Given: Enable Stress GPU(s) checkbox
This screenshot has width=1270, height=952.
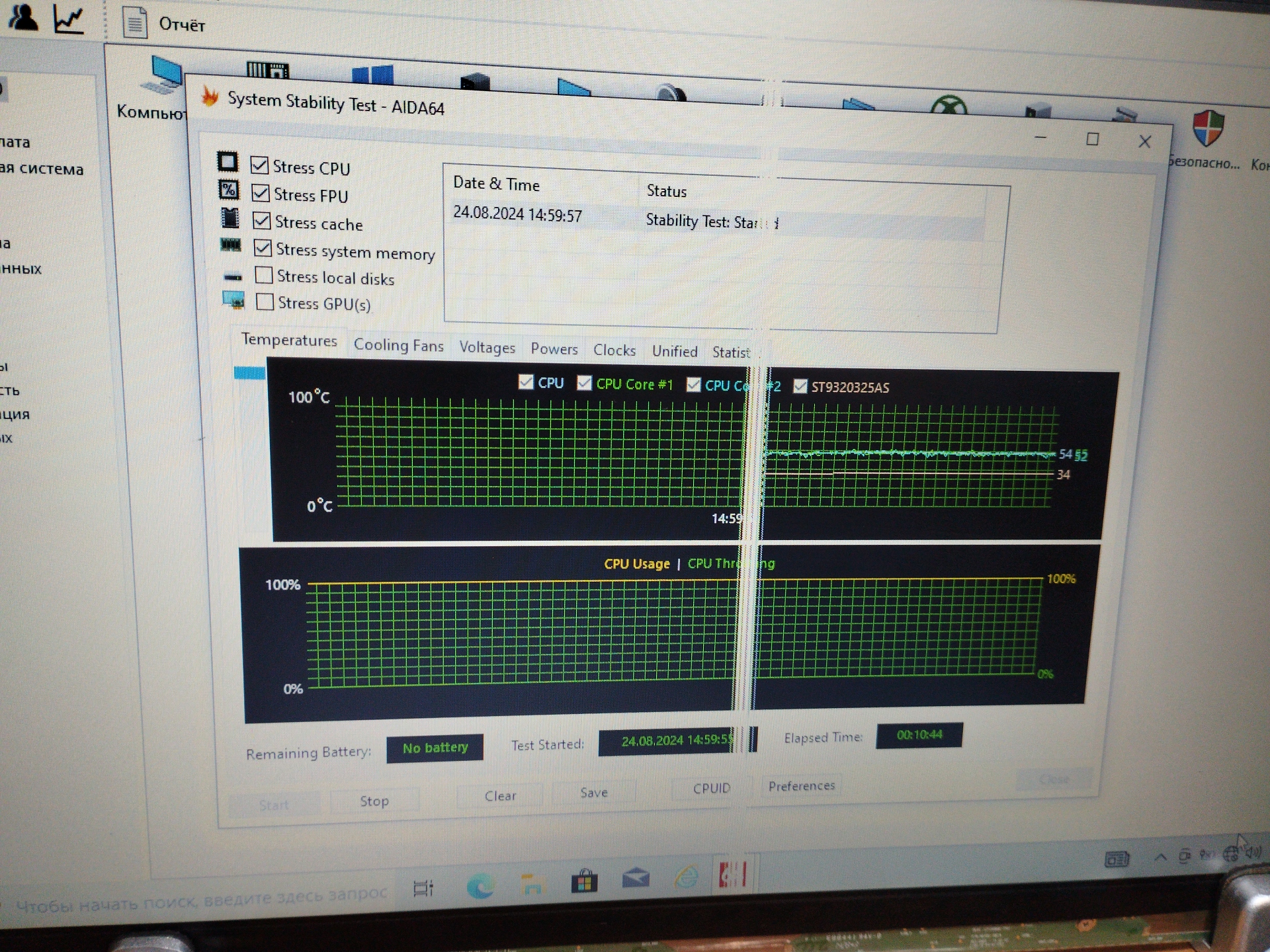Looking at the screenshot, I should (x=265, y=302).
